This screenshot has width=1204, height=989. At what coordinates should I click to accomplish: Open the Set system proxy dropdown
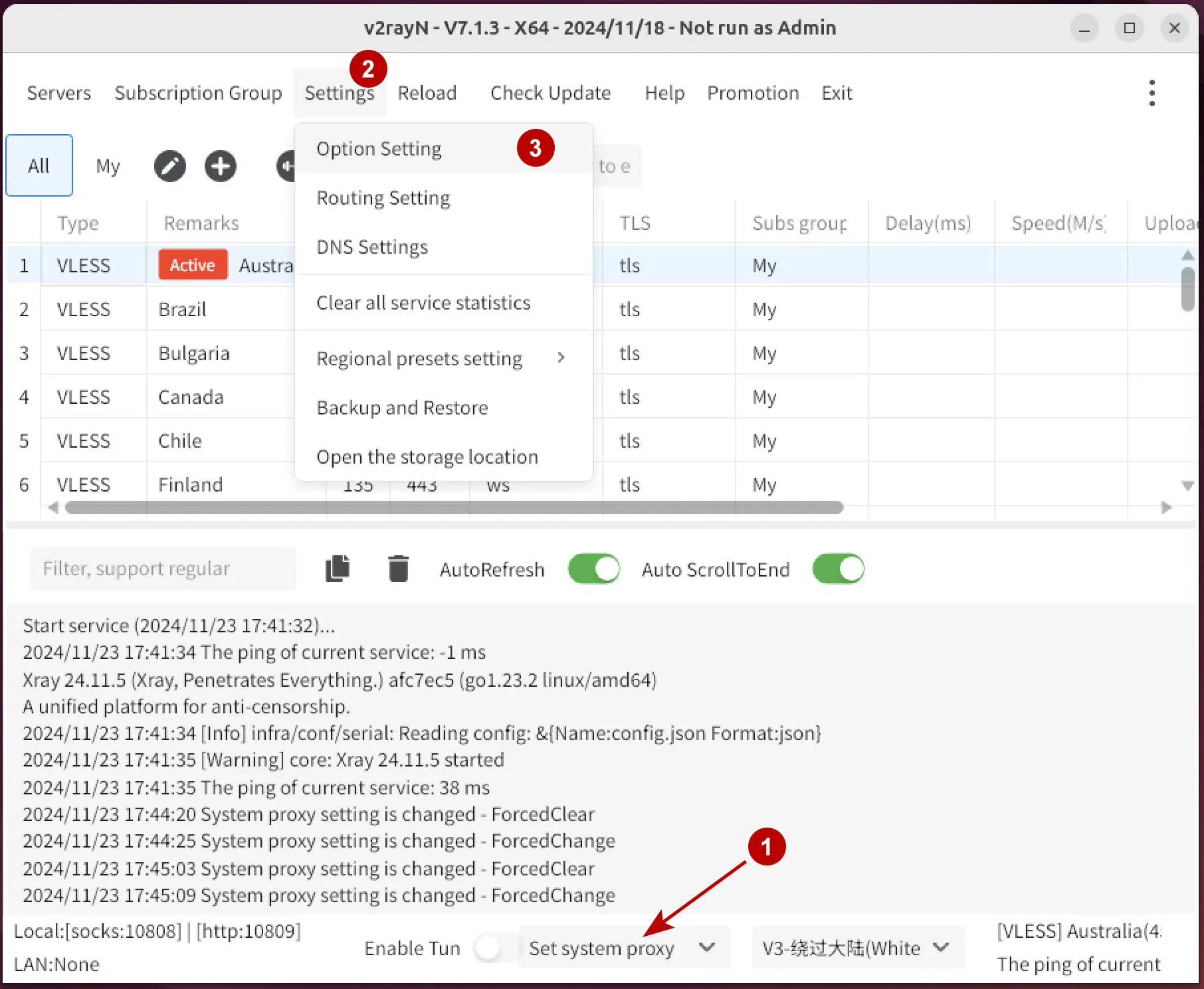click(x=624, y=948)
